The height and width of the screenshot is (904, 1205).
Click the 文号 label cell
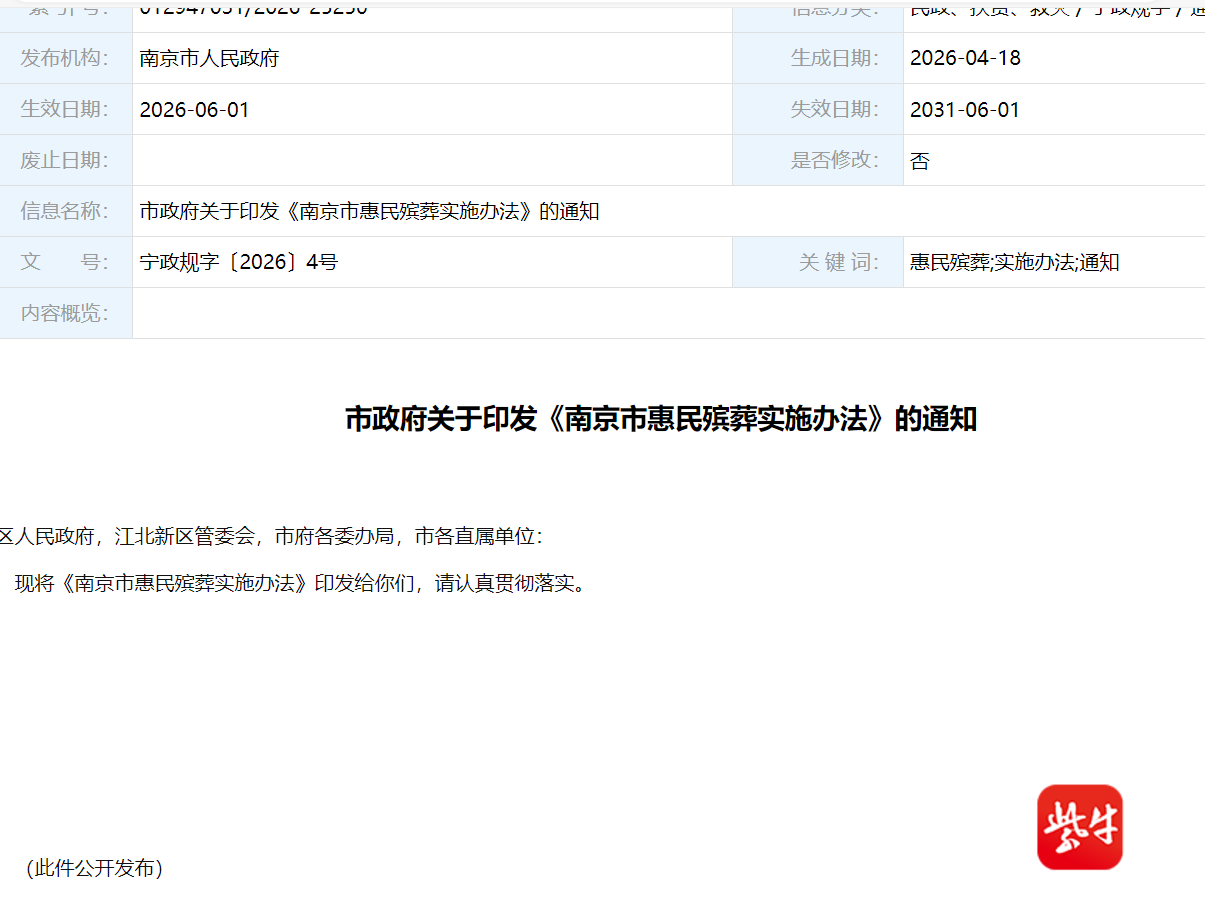[x=65, y=263]
